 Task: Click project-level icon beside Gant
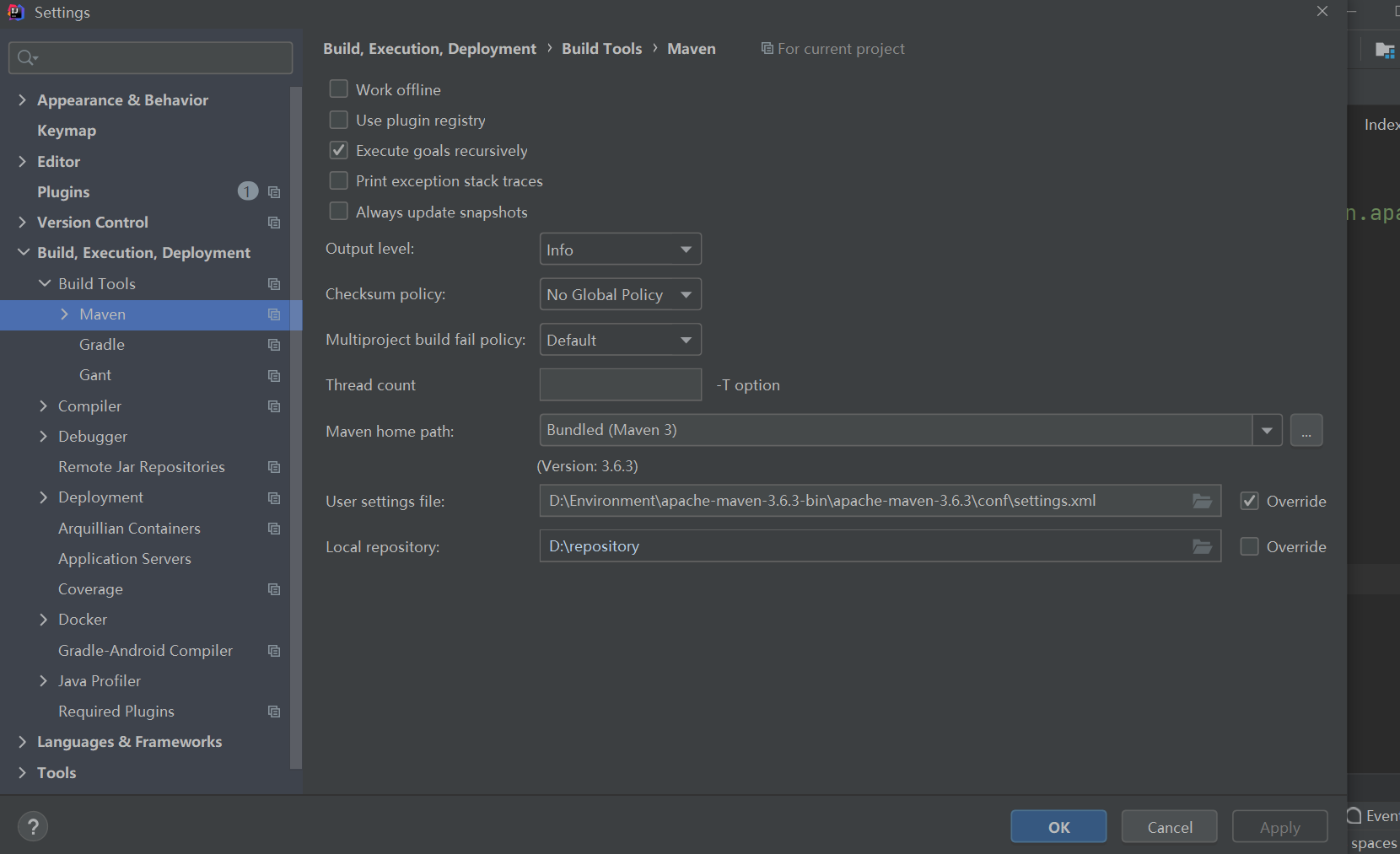click(x=274, y=375)
